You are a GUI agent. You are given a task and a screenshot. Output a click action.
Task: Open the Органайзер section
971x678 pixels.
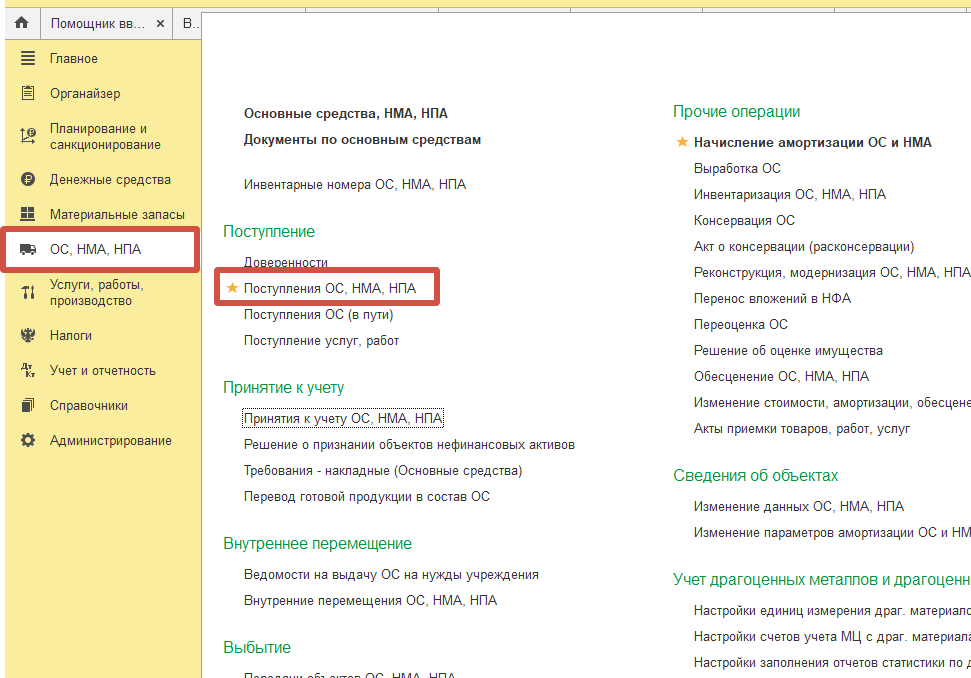point(85,93)
